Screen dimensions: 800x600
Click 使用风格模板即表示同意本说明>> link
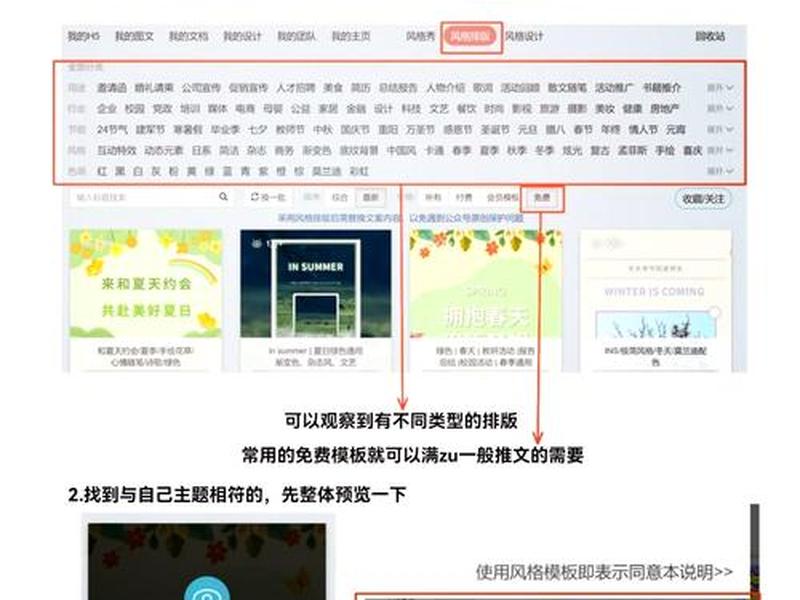604,572
